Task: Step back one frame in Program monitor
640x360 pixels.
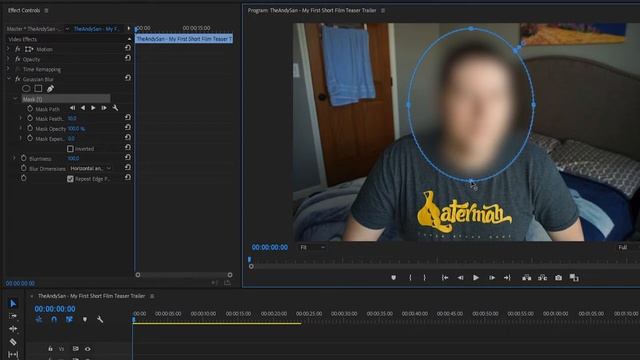Action: pyautogui.click(x=460, y=278)
